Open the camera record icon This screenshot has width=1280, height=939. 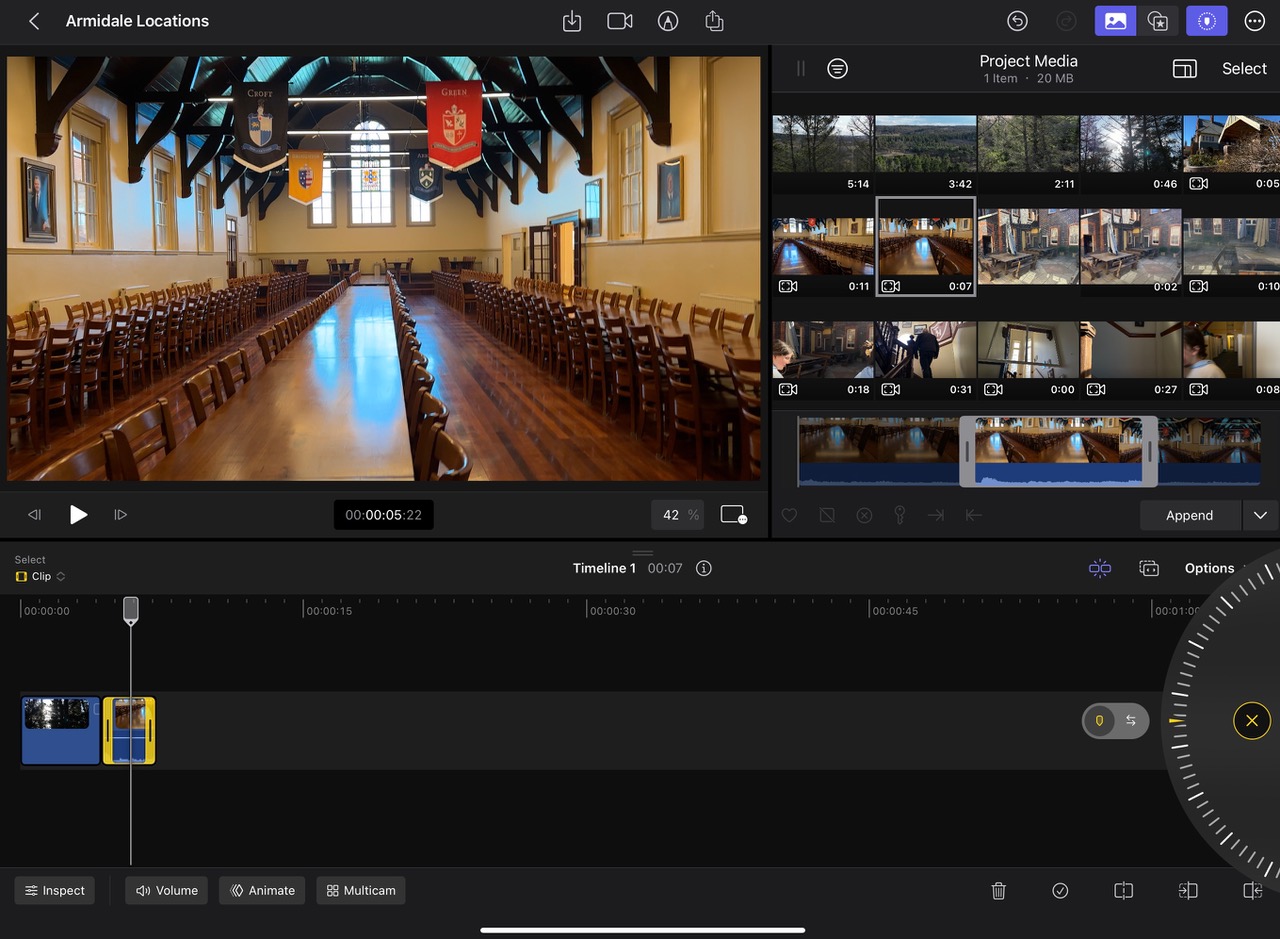coord(620,21)
